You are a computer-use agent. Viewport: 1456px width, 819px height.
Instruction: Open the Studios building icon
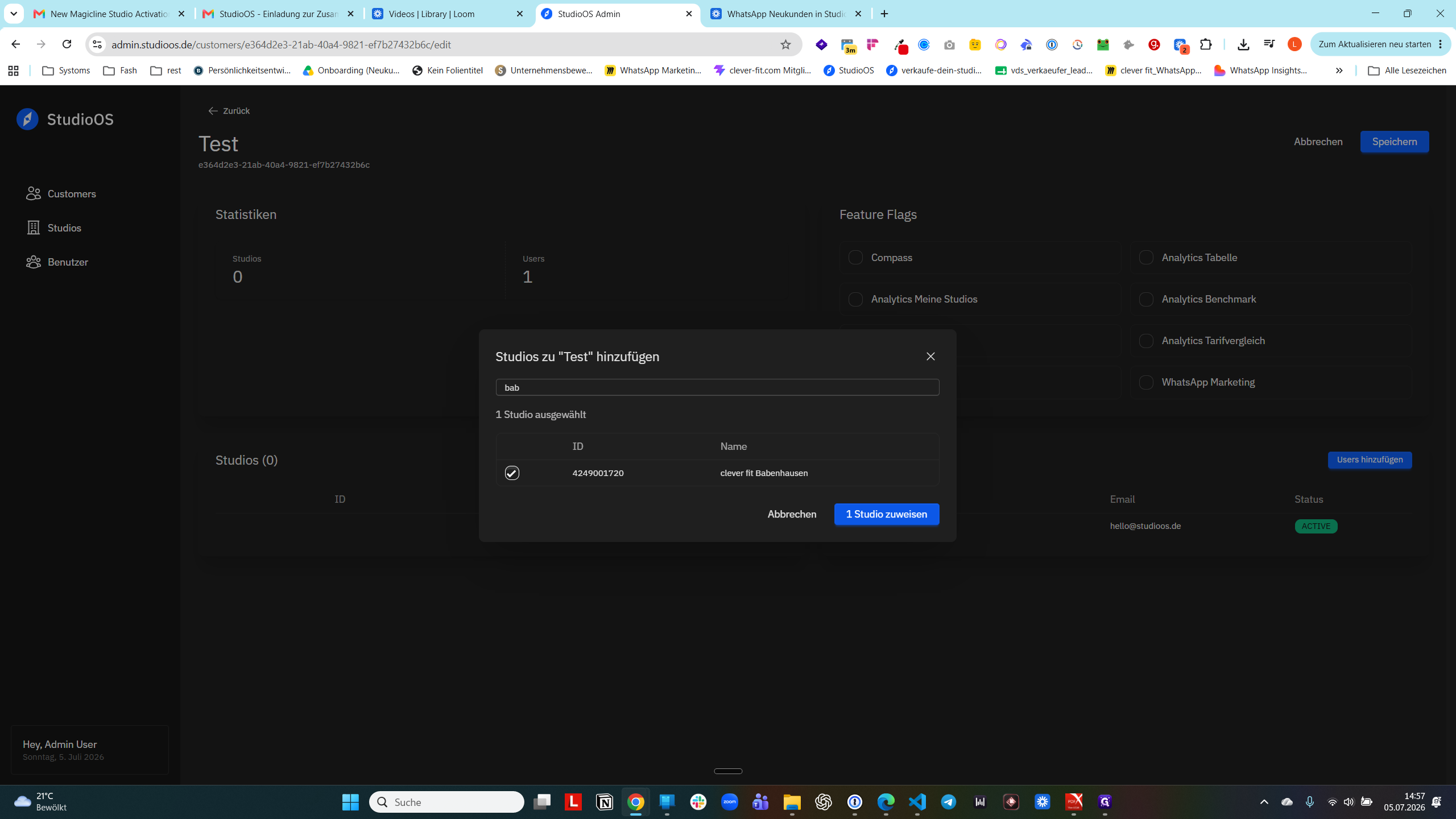pos(34,228)
